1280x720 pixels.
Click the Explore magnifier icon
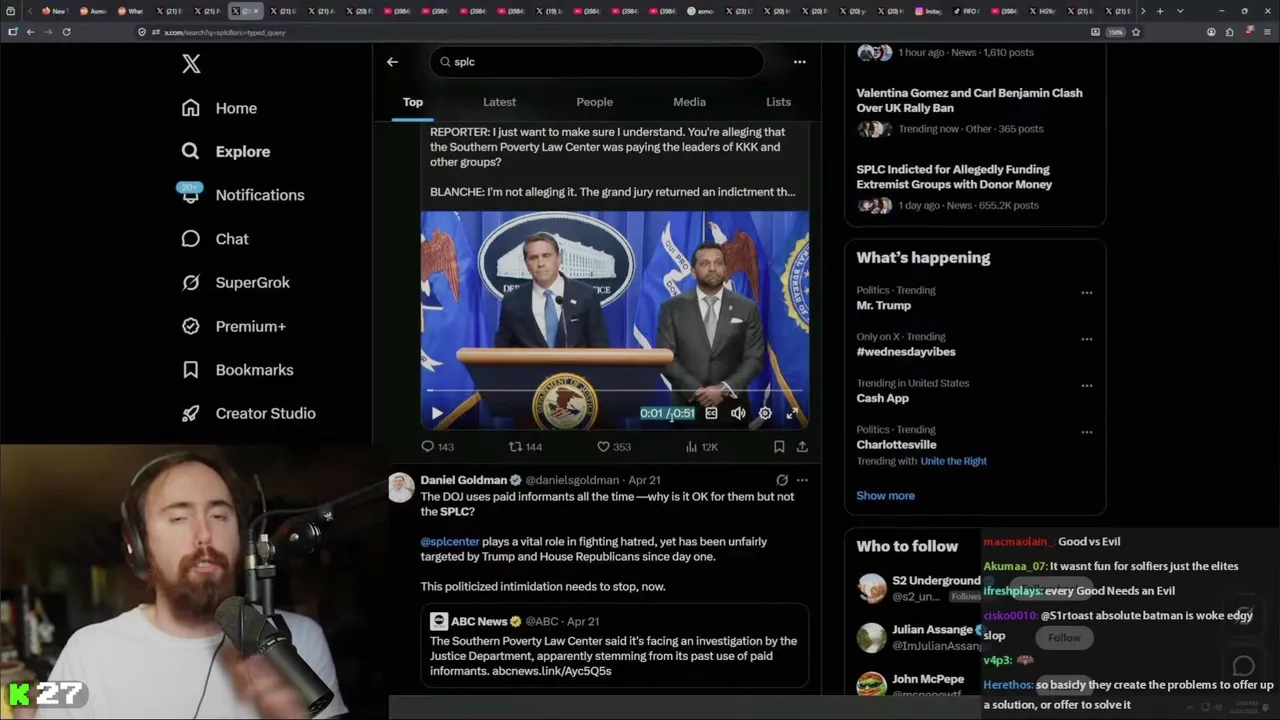[191, 151]
